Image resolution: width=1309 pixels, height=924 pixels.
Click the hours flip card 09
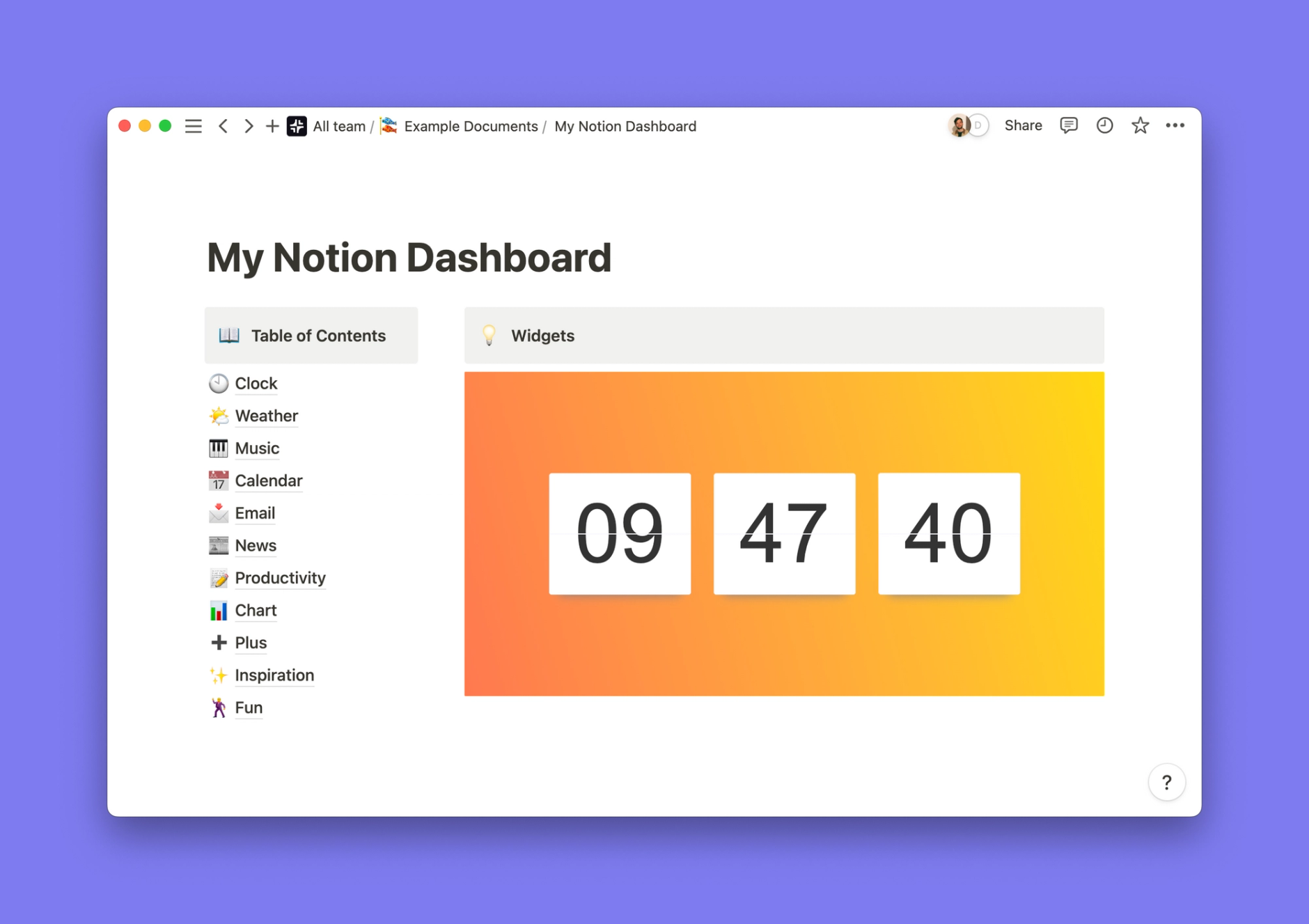click(x=620, y=533)
